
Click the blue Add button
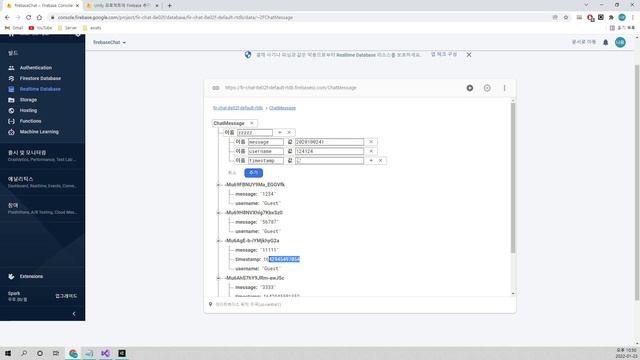(x=253, y=173)
